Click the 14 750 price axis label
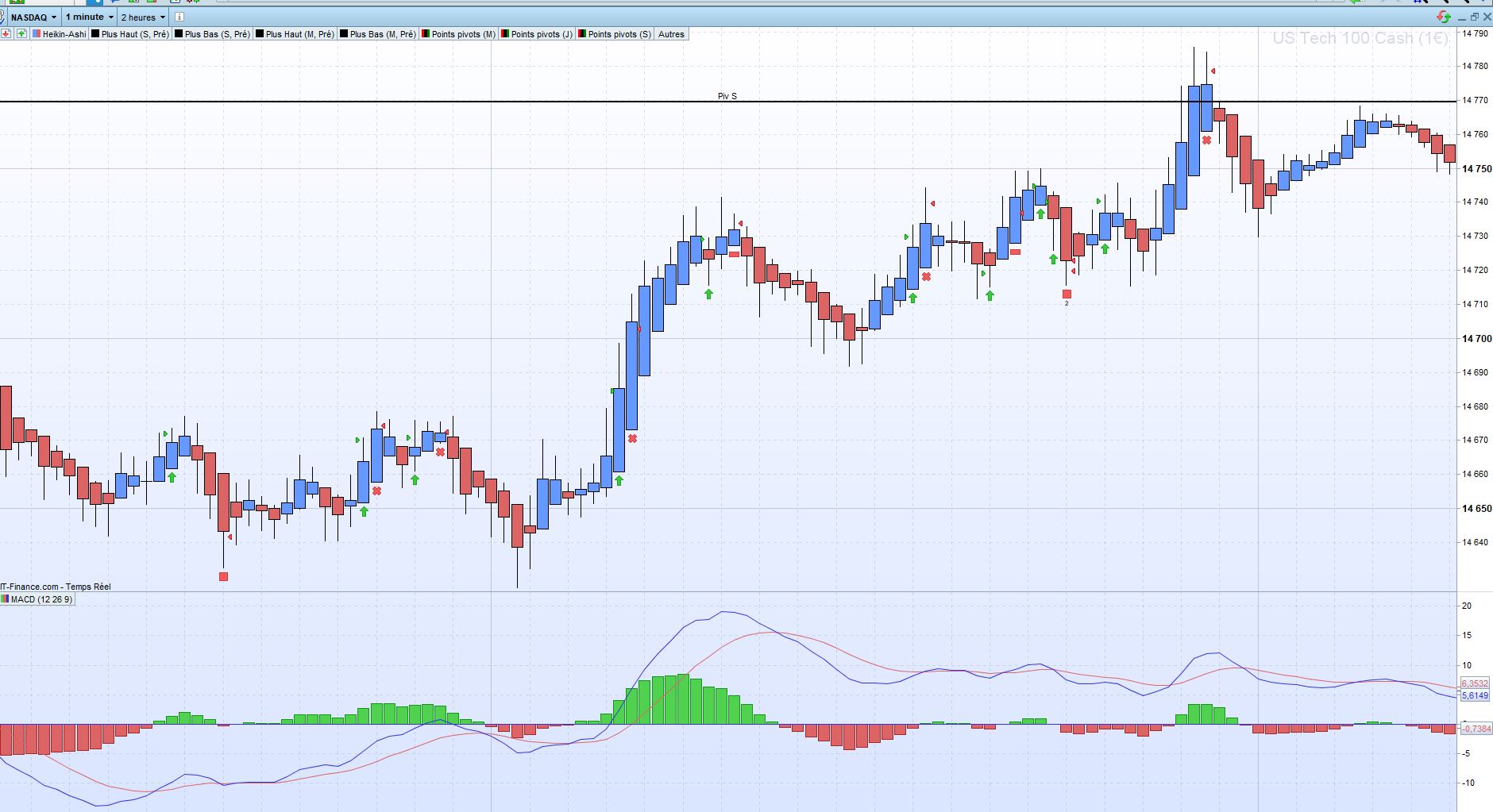The height and width of the screenshot is (812, 1493). click(x=1476, y=169)
